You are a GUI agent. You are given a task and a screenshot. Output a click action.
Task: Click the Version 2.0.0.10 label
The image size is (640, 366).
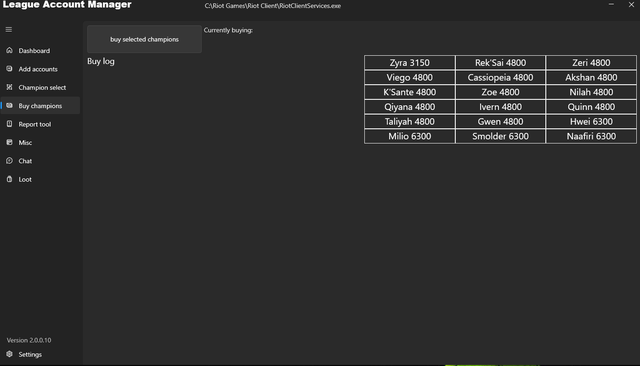coord(29,340)
